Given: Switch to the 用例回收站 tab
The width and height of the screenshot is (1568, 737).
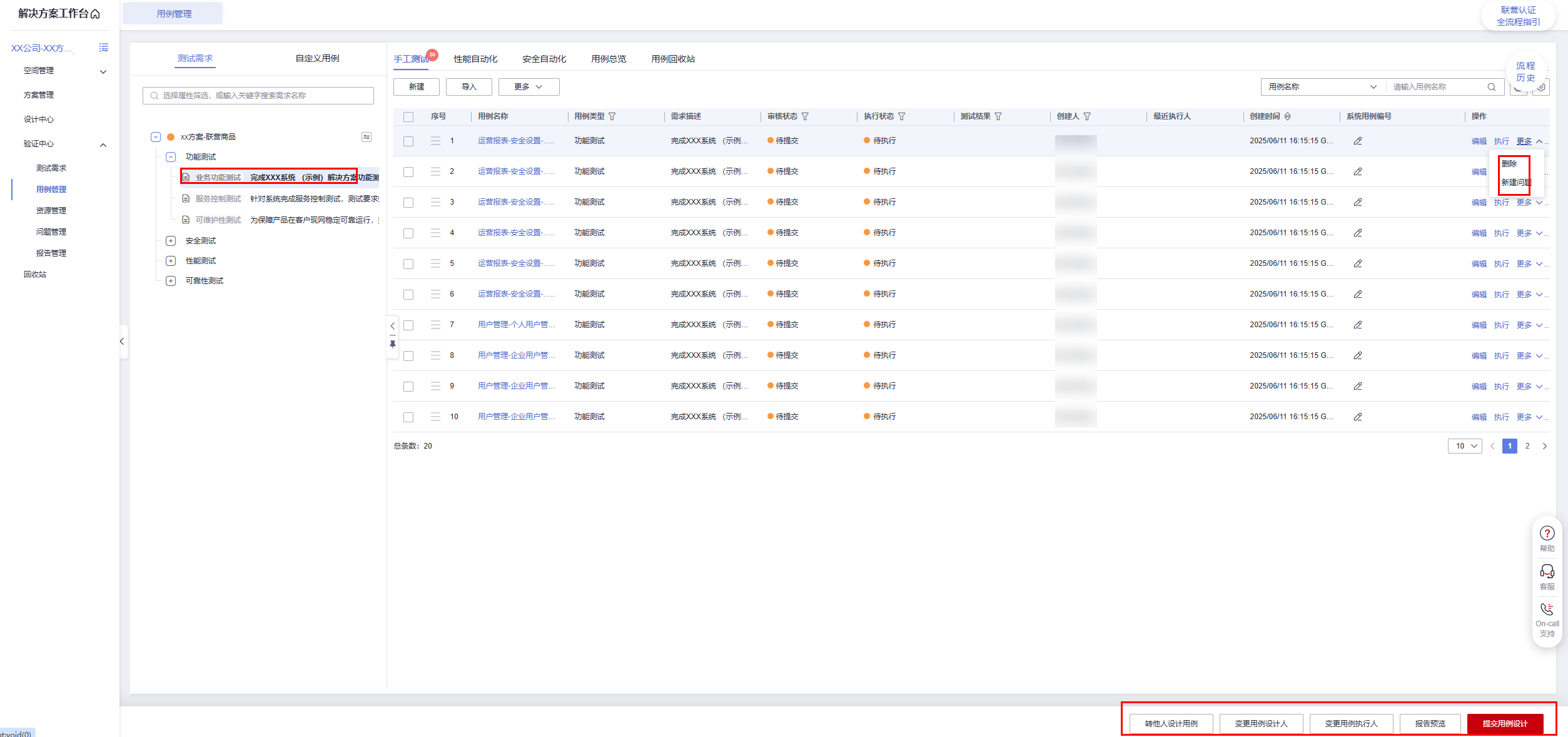Looking at the screenshot, I should click(673, 59).
